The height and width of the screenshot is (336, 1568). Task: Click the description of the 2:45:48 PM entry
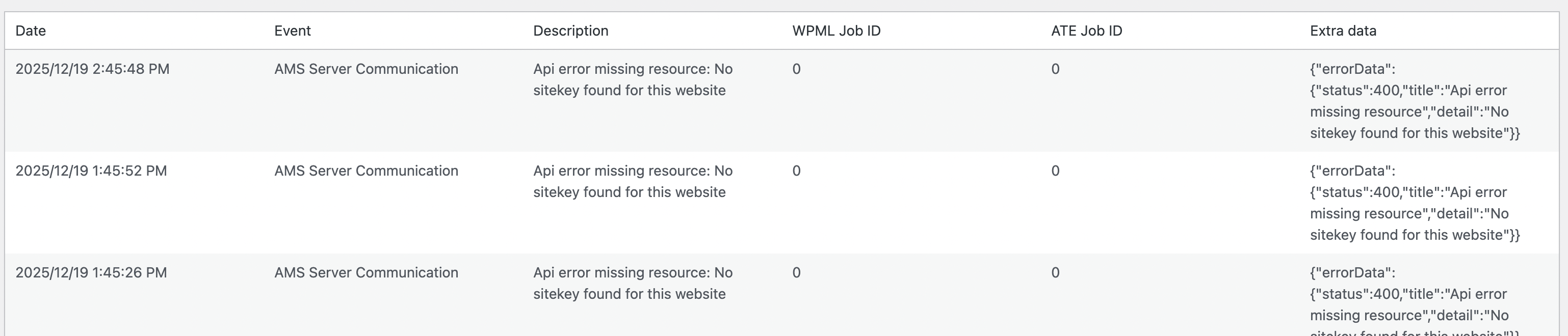click(x=633, y=79)
